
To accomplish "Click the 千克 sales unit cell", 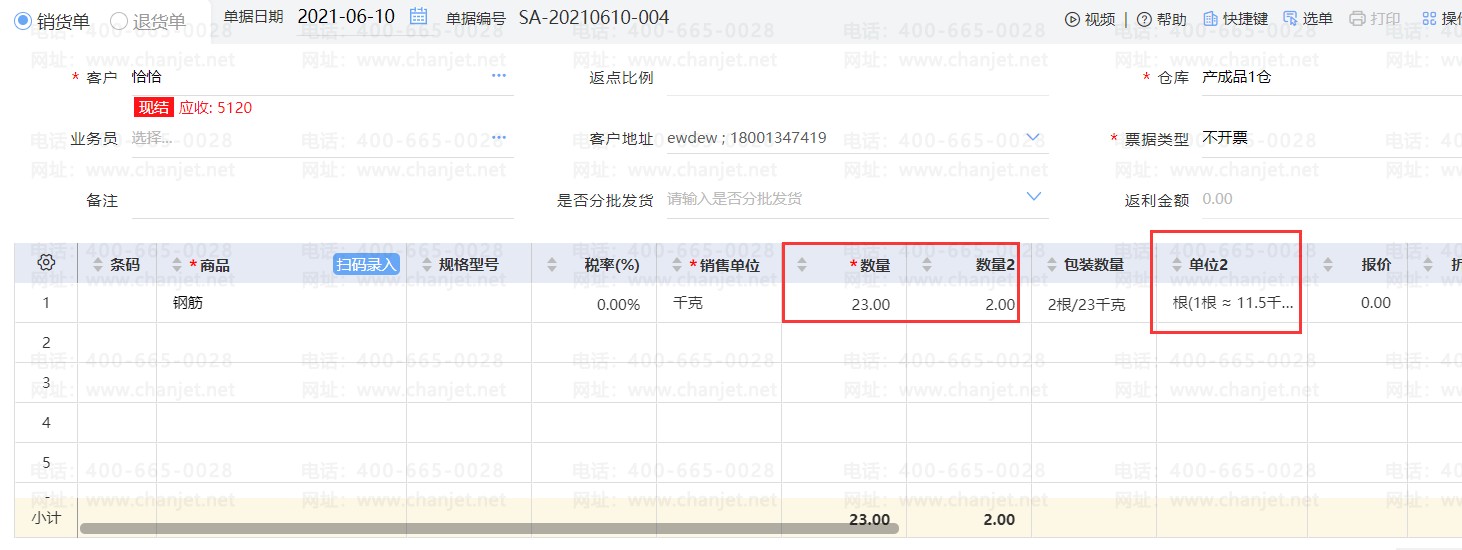I will (x=719, y=303).
